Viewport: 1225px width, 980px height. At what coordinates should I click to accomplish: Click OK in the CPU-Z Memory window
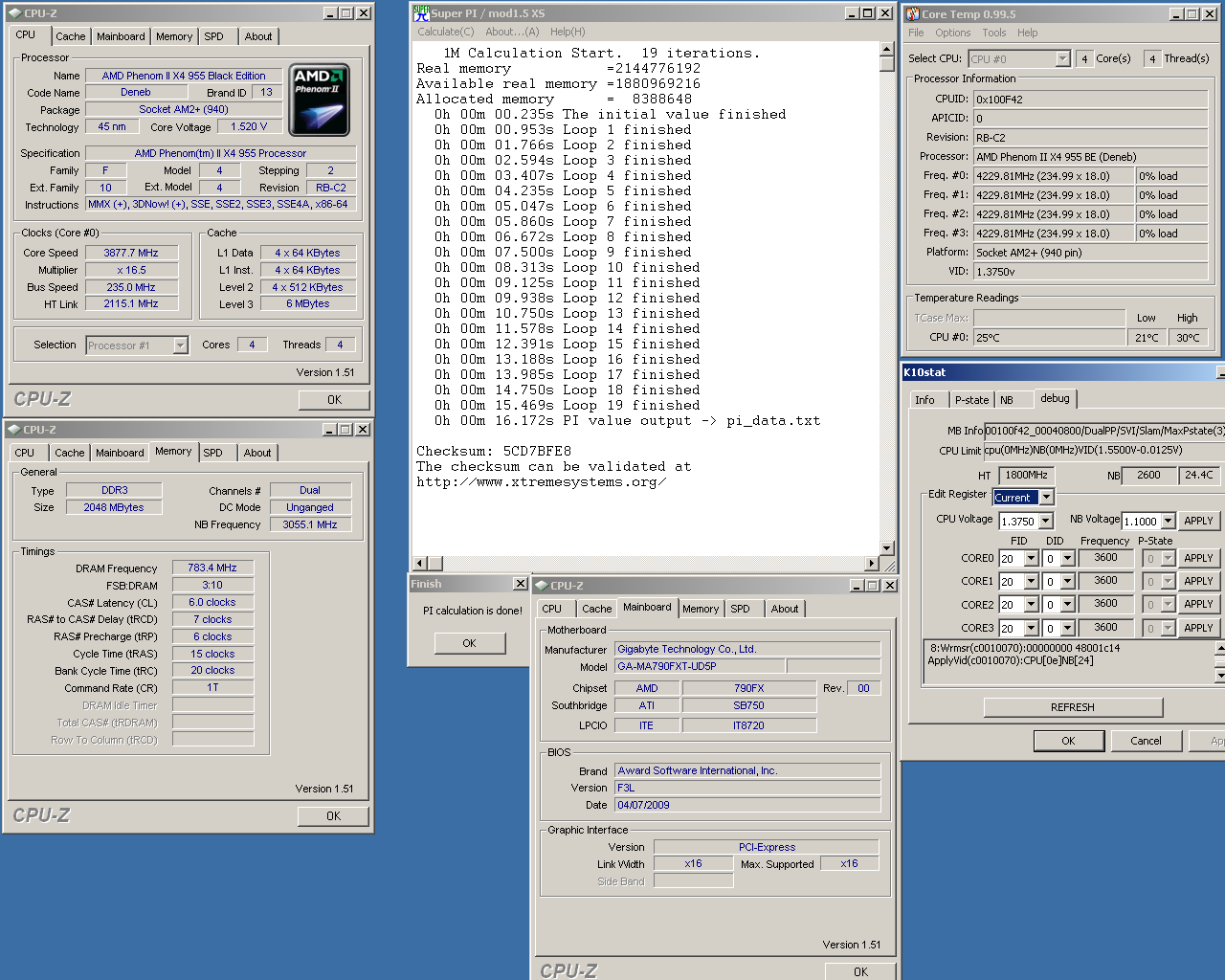pyautogui.click(x=333, y=816)
